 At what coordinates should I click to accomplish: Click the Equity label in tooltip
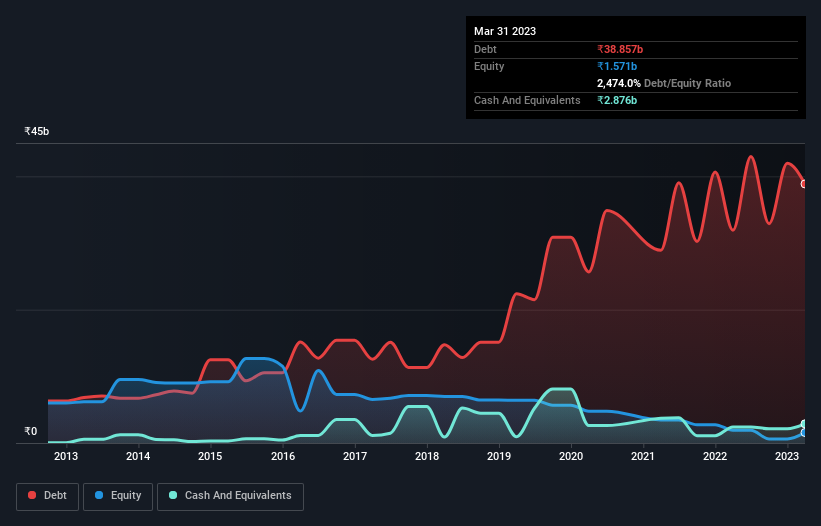[489, 66]
